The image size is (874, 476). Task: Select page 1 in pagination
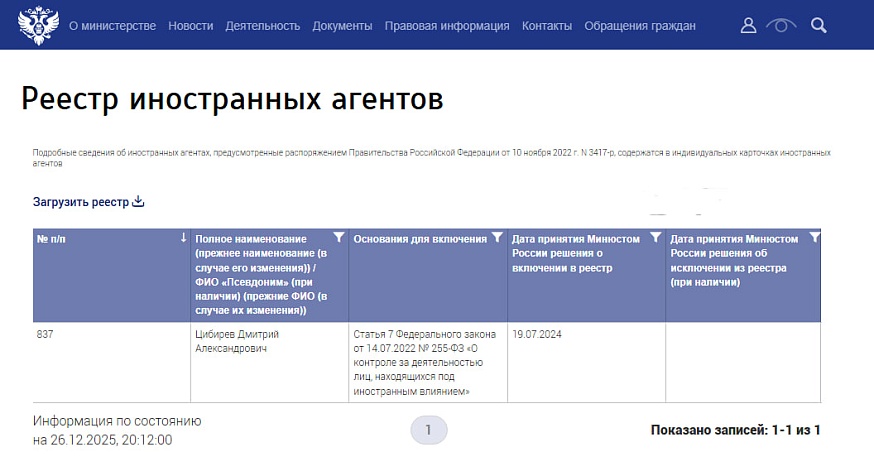pyautogui.click(x=429, y=430)
